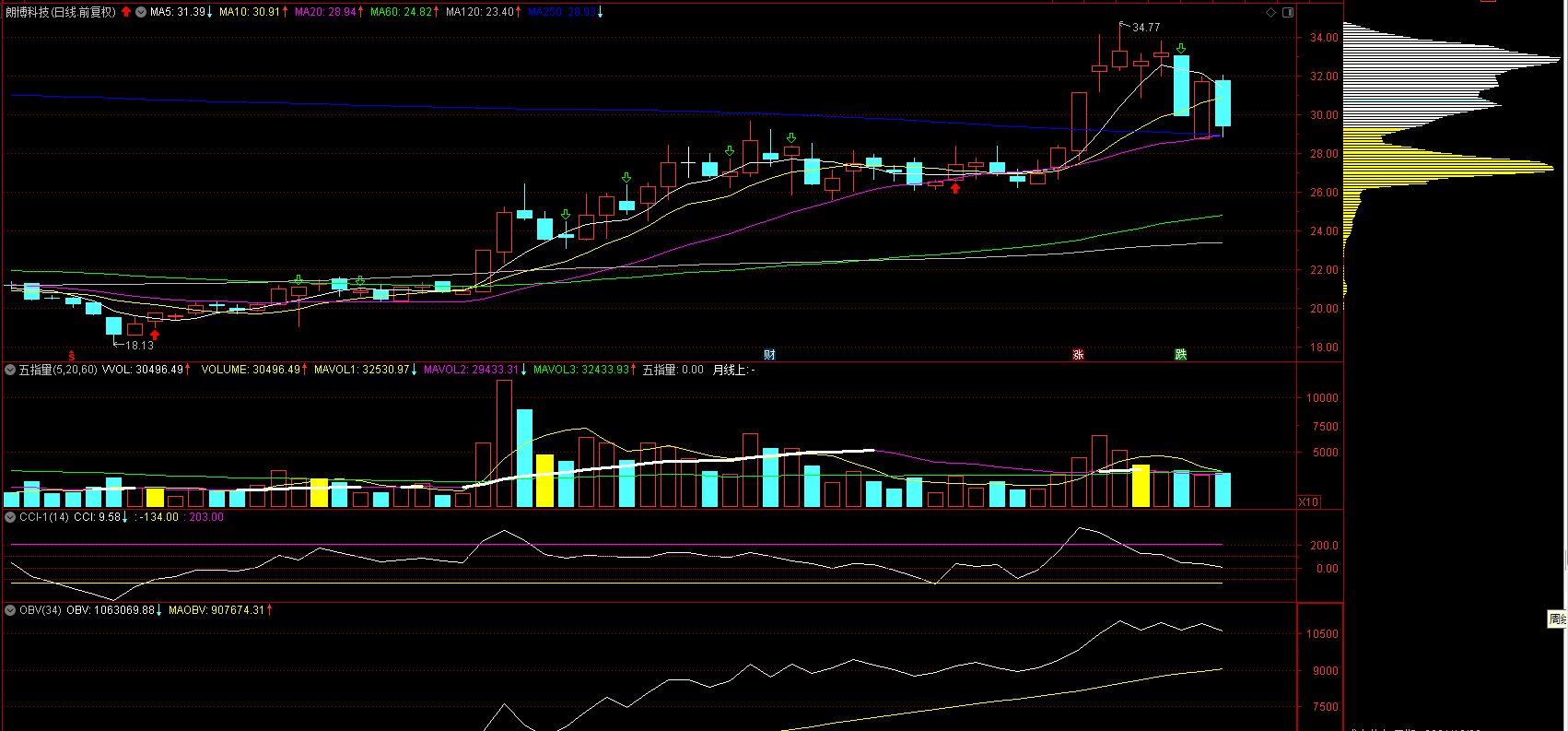1568x731 pixels.
Task: Expand the 五指量 volume indicator menu
Action: pos(10,370)
